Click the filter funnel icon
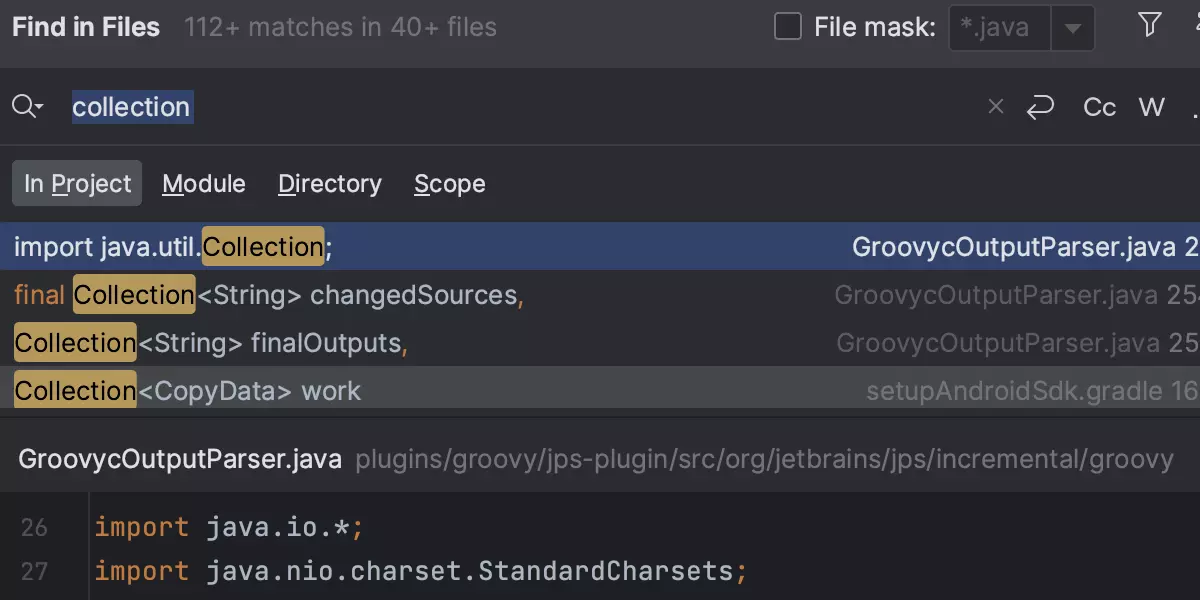The image size is (1200, 600). coord(1150,26)
